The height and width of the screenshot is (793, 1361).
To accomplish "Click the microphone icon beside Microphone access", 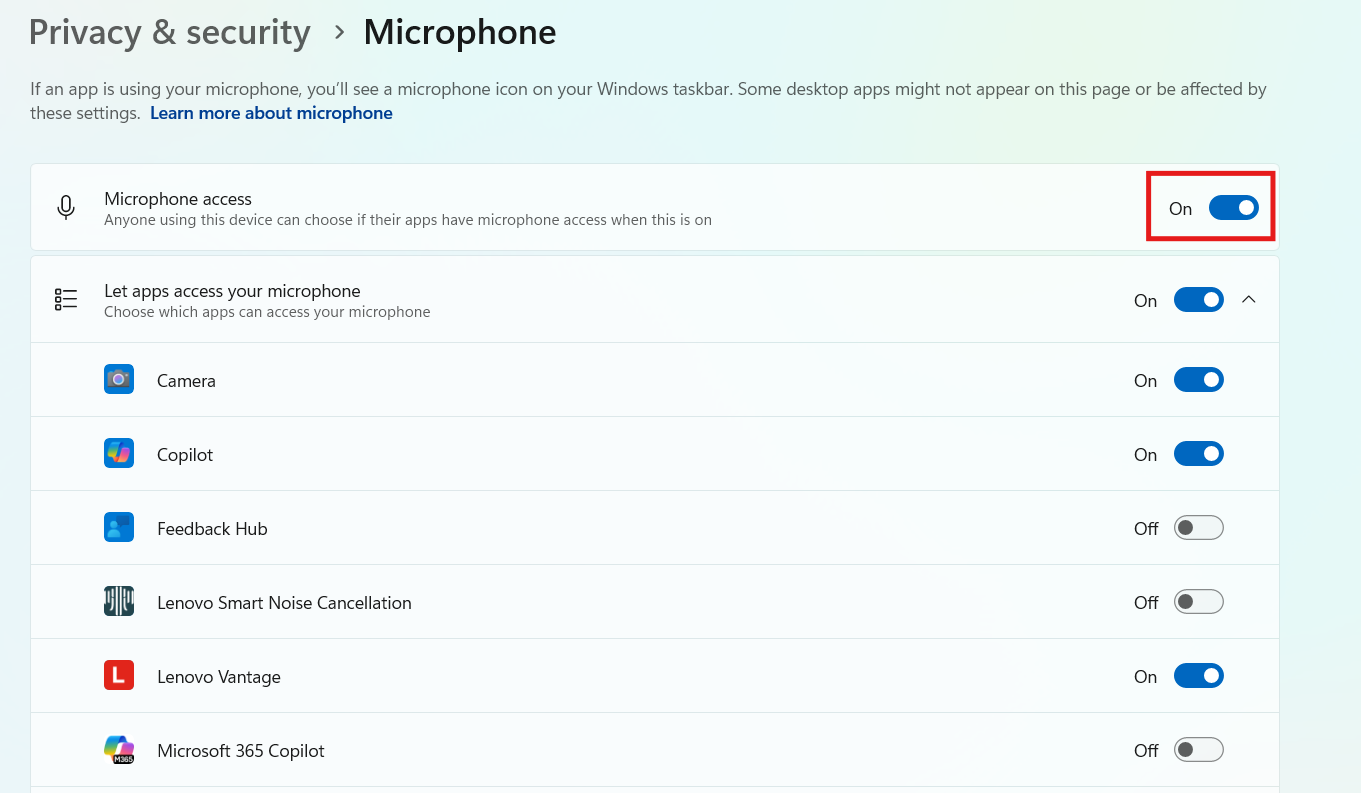I will pos(66,207).
